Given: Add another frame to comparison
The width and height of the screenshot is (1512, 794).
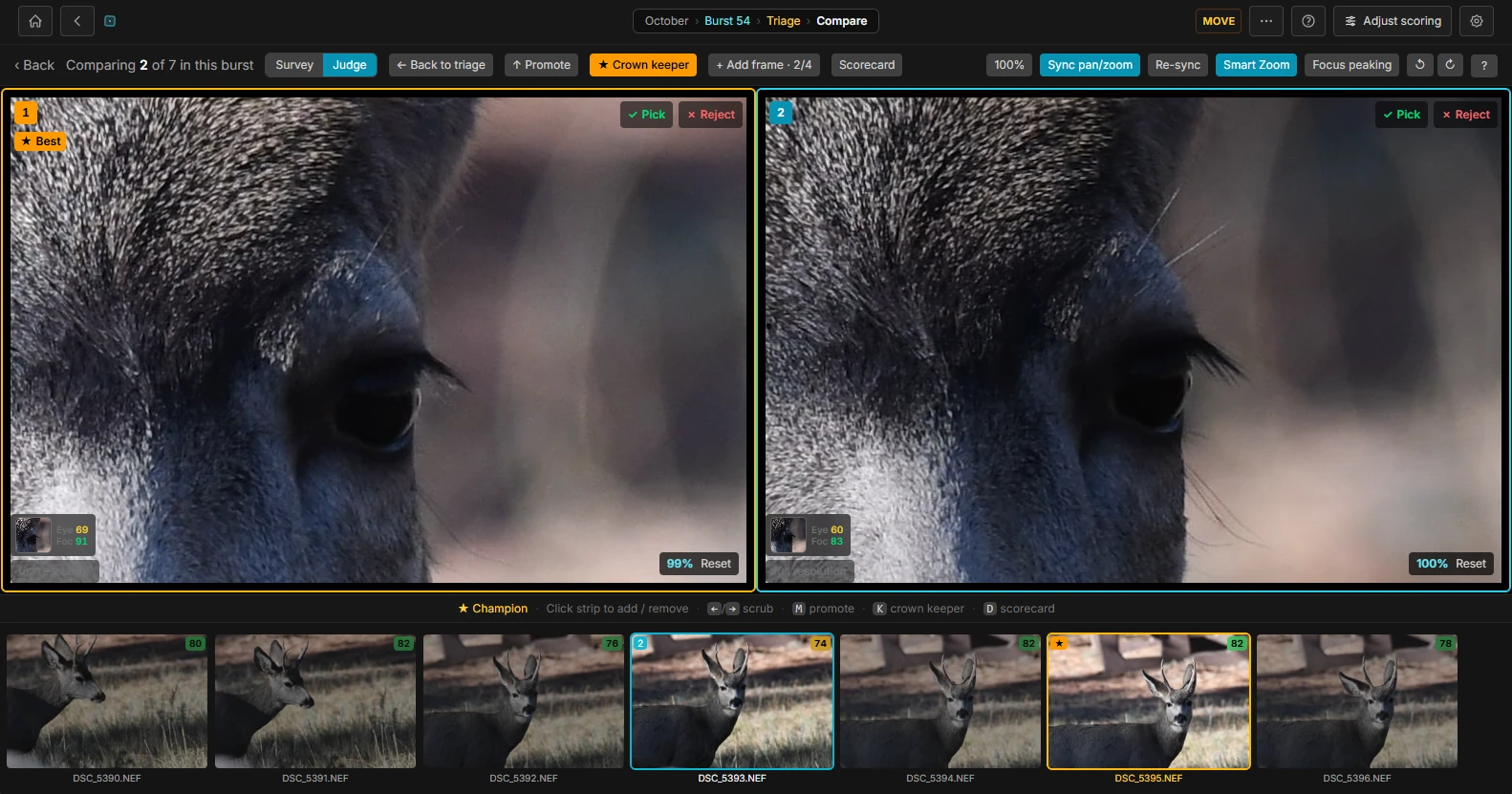Looking at the screenshot, I should (764, 65).
